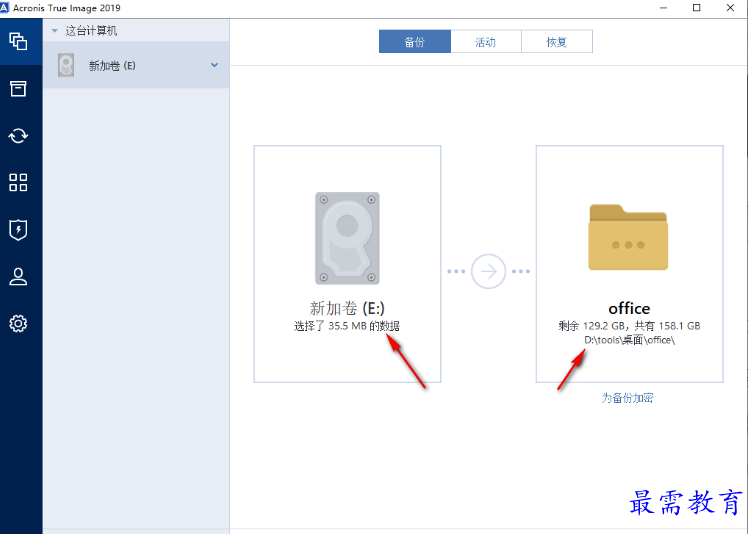The width and height of the screenshot is (751, 534).
Task: Click the circular arrow between source and destination
Action: 489,272
